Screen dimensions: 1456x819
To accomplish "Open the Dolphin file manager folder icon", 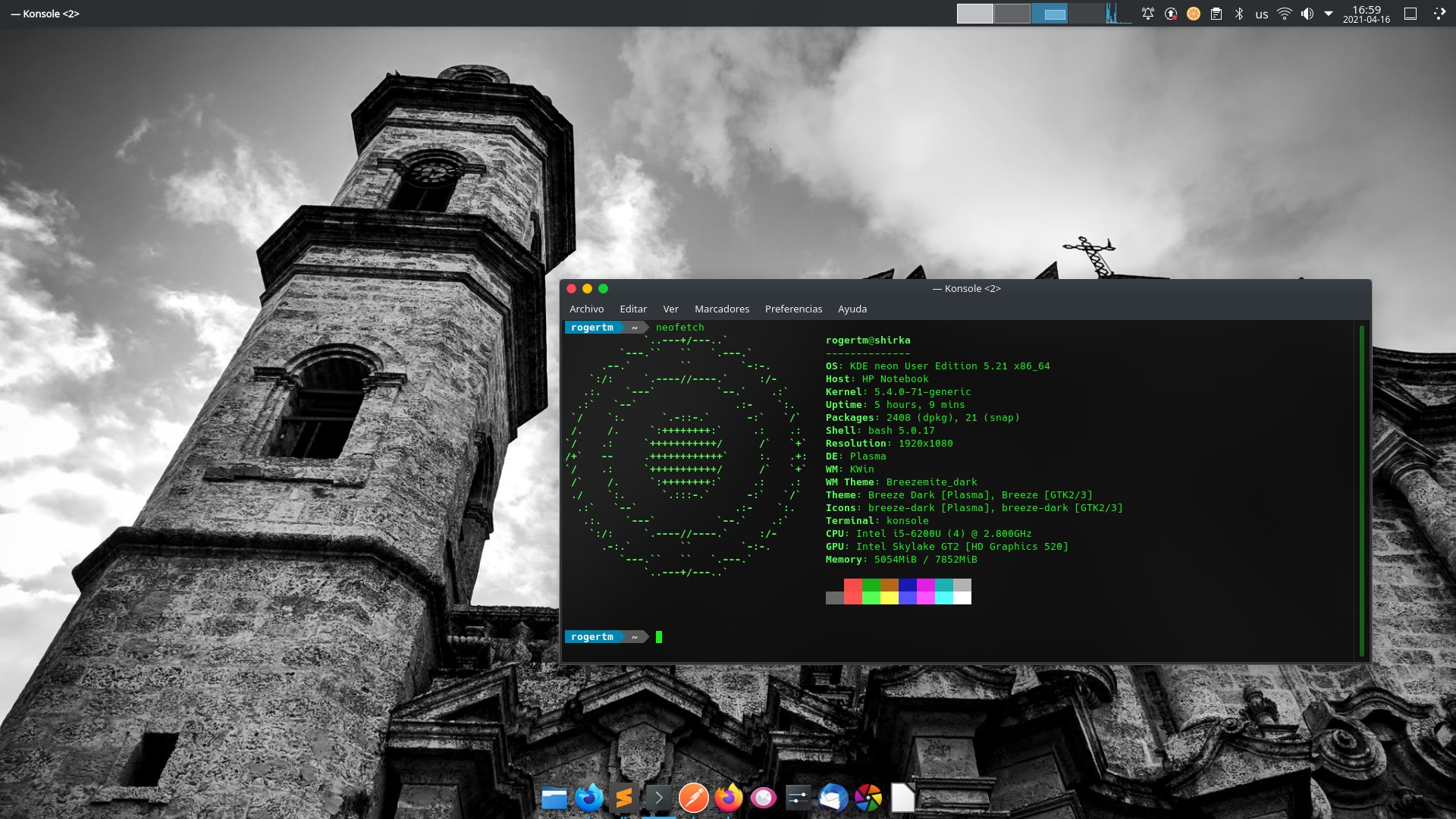I will point(554,798).
